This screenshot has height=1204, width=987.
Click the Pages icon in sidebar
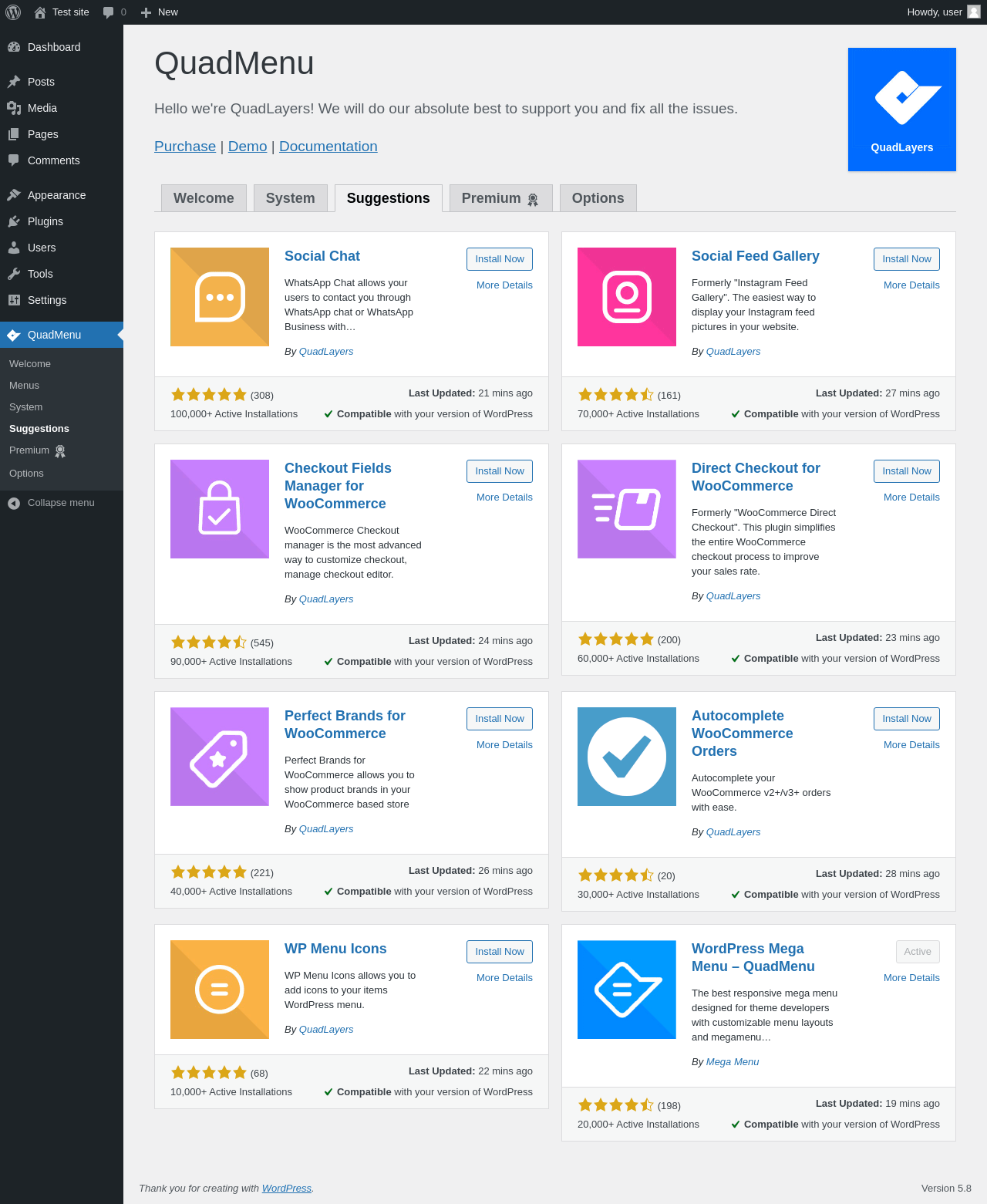14,134
